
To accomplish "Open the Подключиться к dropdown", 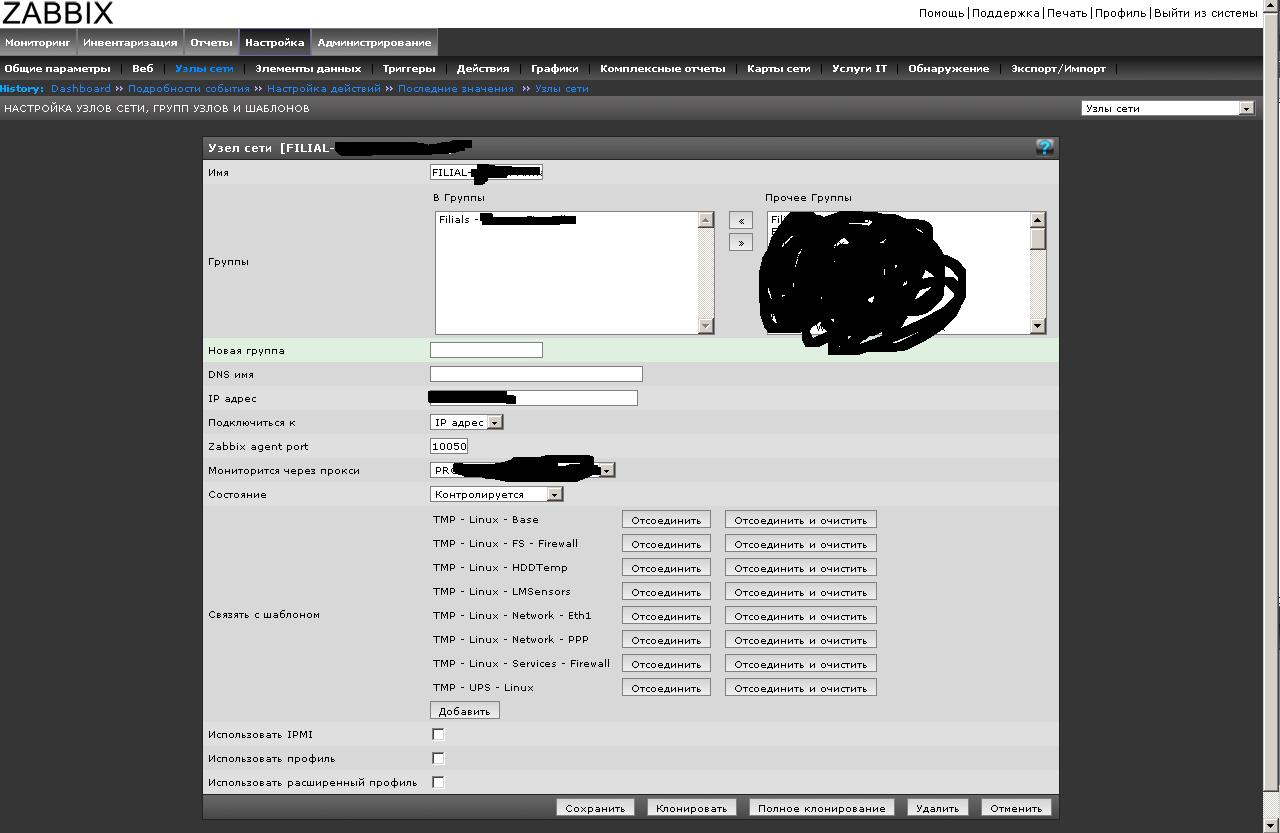I will 466,423.
